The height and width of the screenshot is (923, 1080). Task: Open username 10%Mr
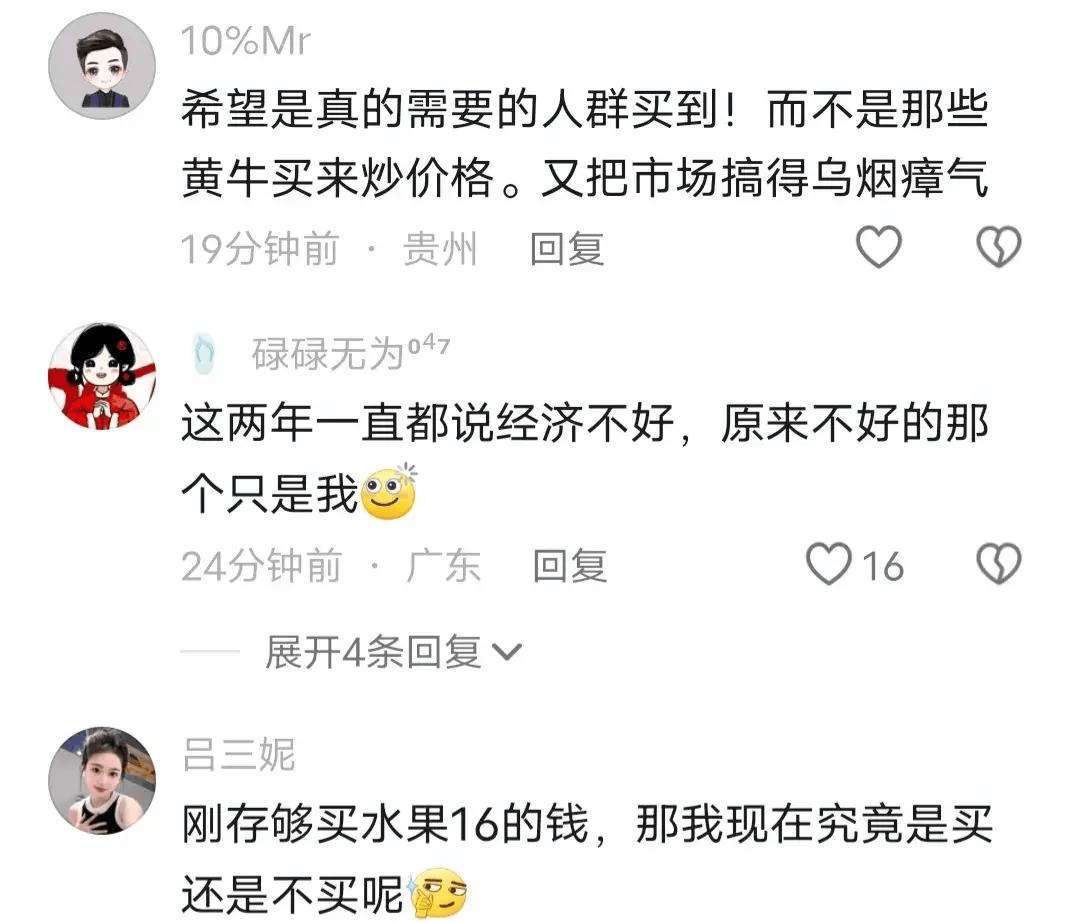click(245, 41)
